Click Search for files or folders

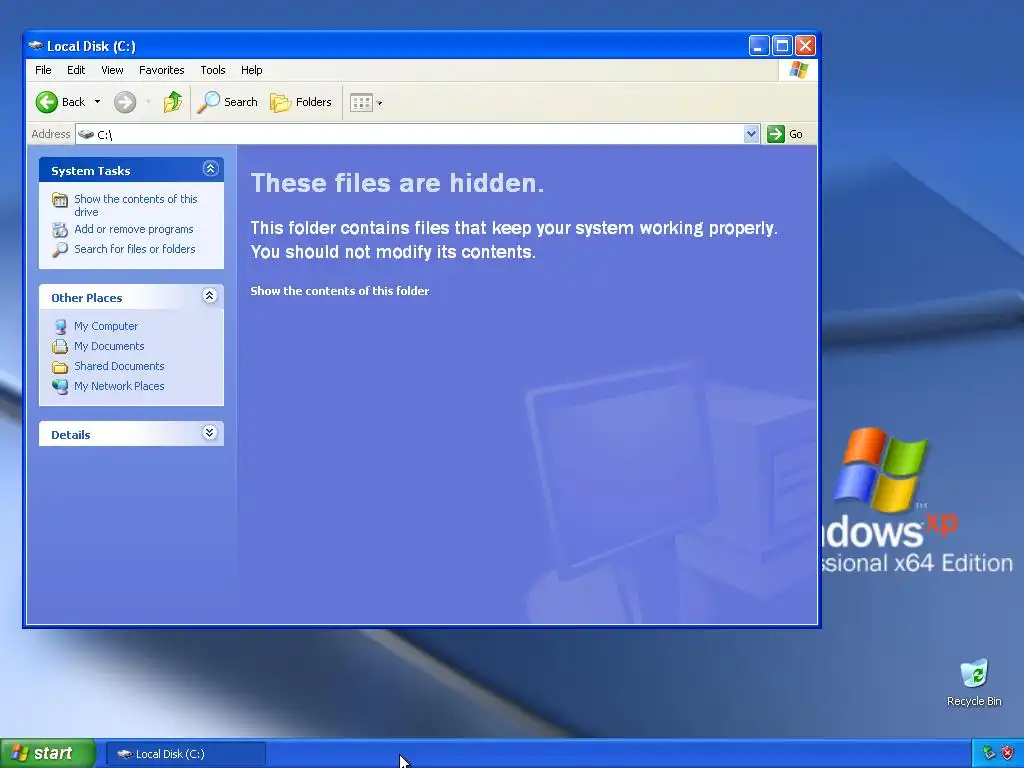click(x=135, y=249)
